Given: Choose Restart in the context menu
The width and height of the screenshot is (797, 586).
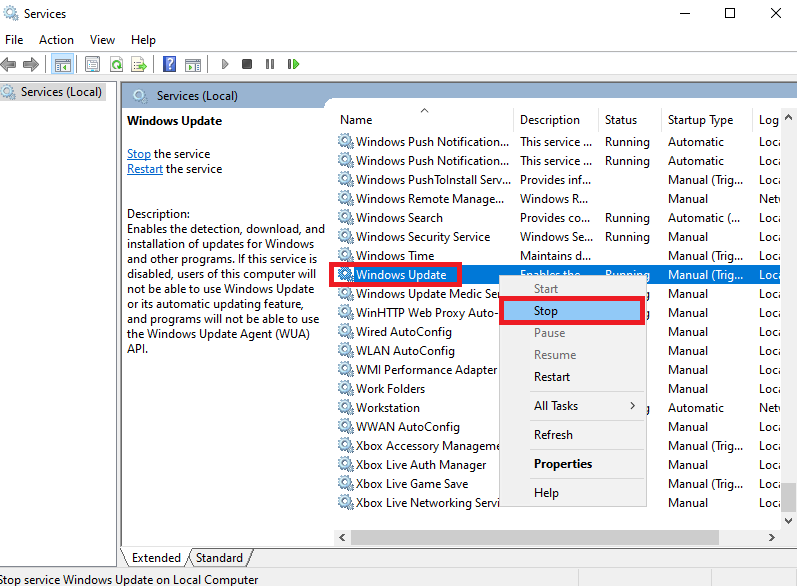Looking at the screenshot, I should 572,377.
